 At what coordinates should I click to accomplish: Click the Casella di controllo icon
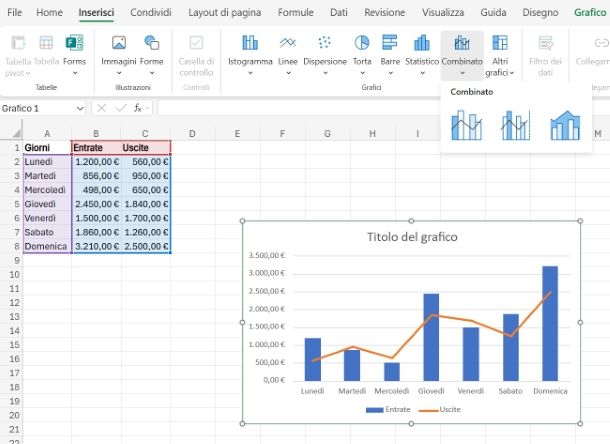196,43
